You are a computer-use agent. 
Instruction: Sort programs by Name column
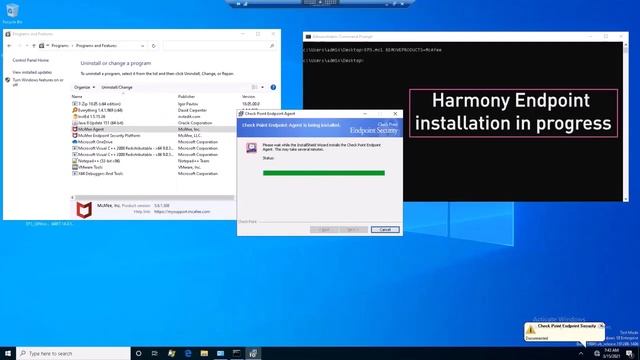tap(77, 96)
